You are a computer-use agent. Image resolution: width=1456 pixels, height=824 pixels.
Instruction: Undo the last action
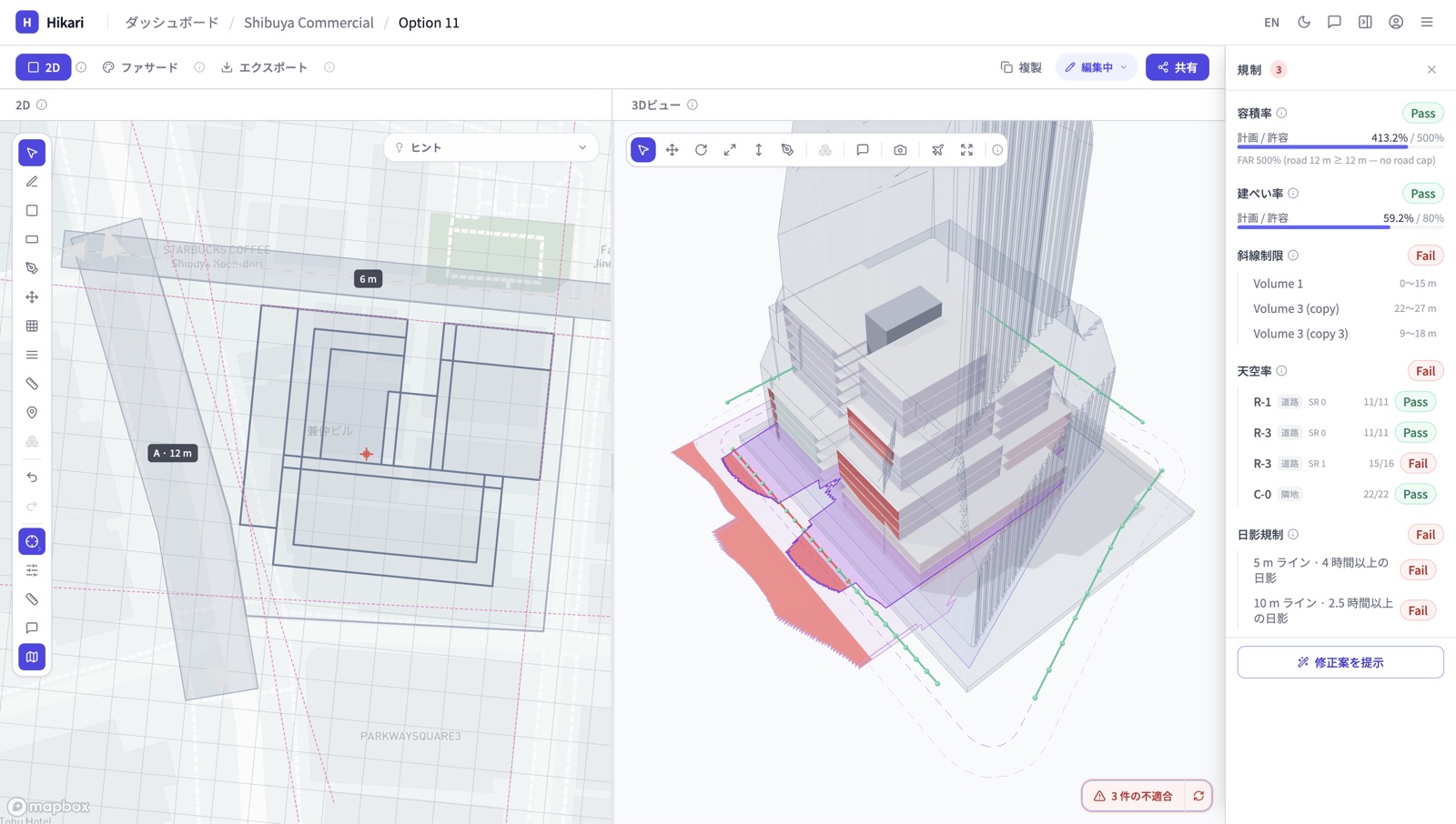coord(32,477)
